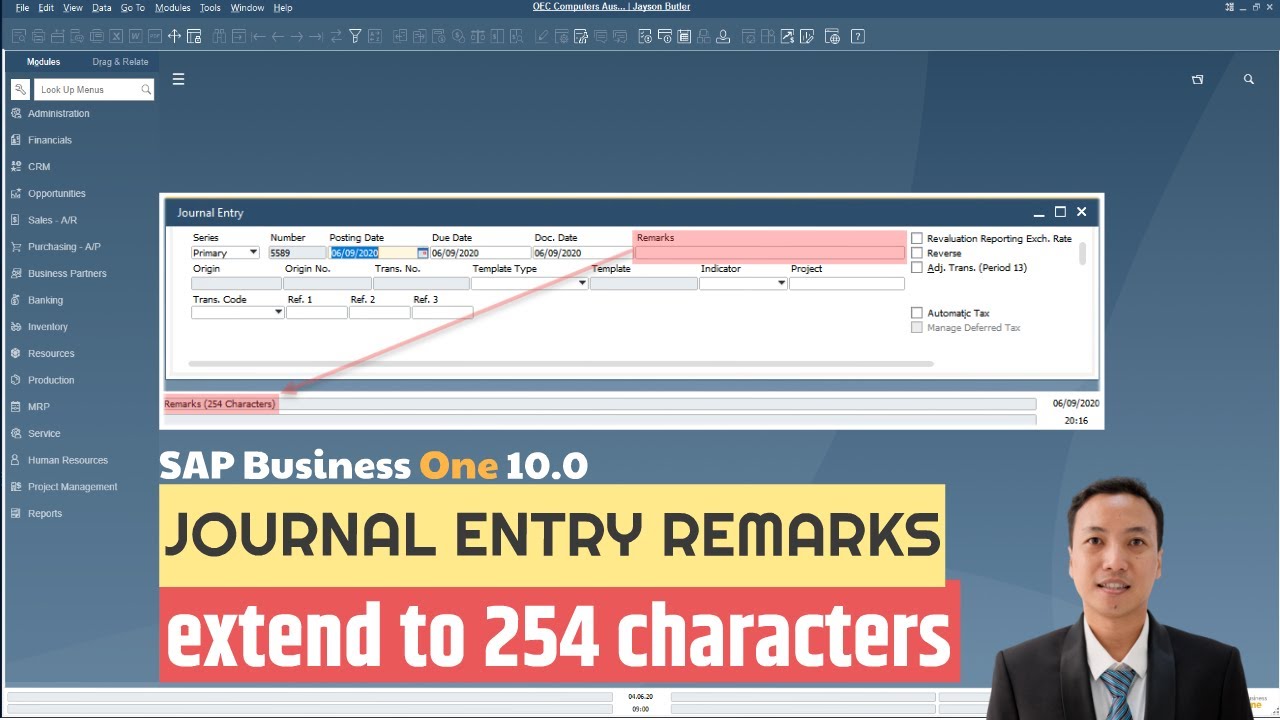Click the Journal Entry vertical scrollbar
Image resolution: width=1280 pixels, height=720 pixels.
(x=1082, y=253)
